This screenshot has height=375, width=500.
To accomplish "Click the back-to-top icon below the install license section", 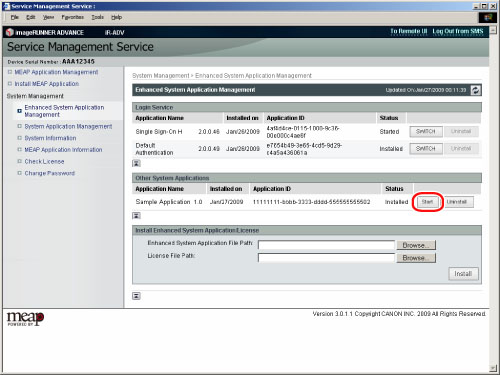I will [x=136, y=296].
